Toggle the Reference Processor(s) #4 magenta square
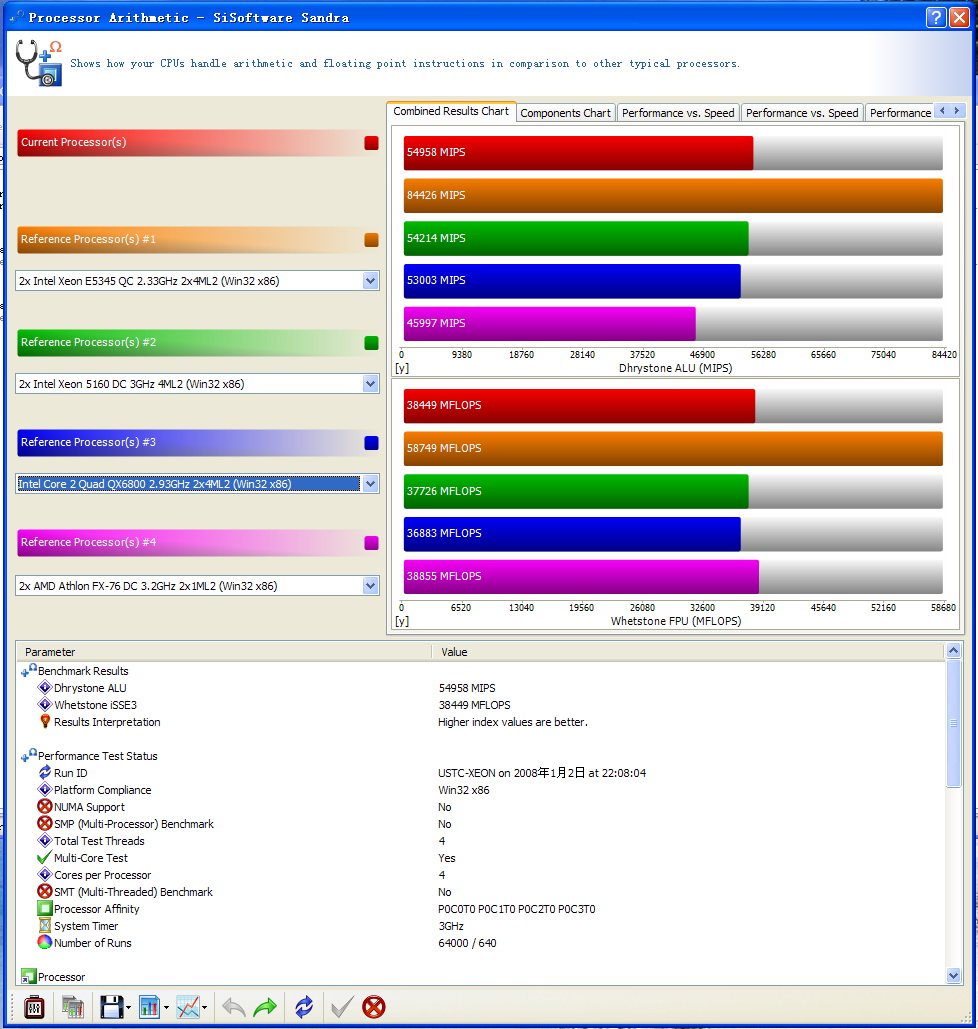This screenshot has width=978, height=1029. point(372,543)
